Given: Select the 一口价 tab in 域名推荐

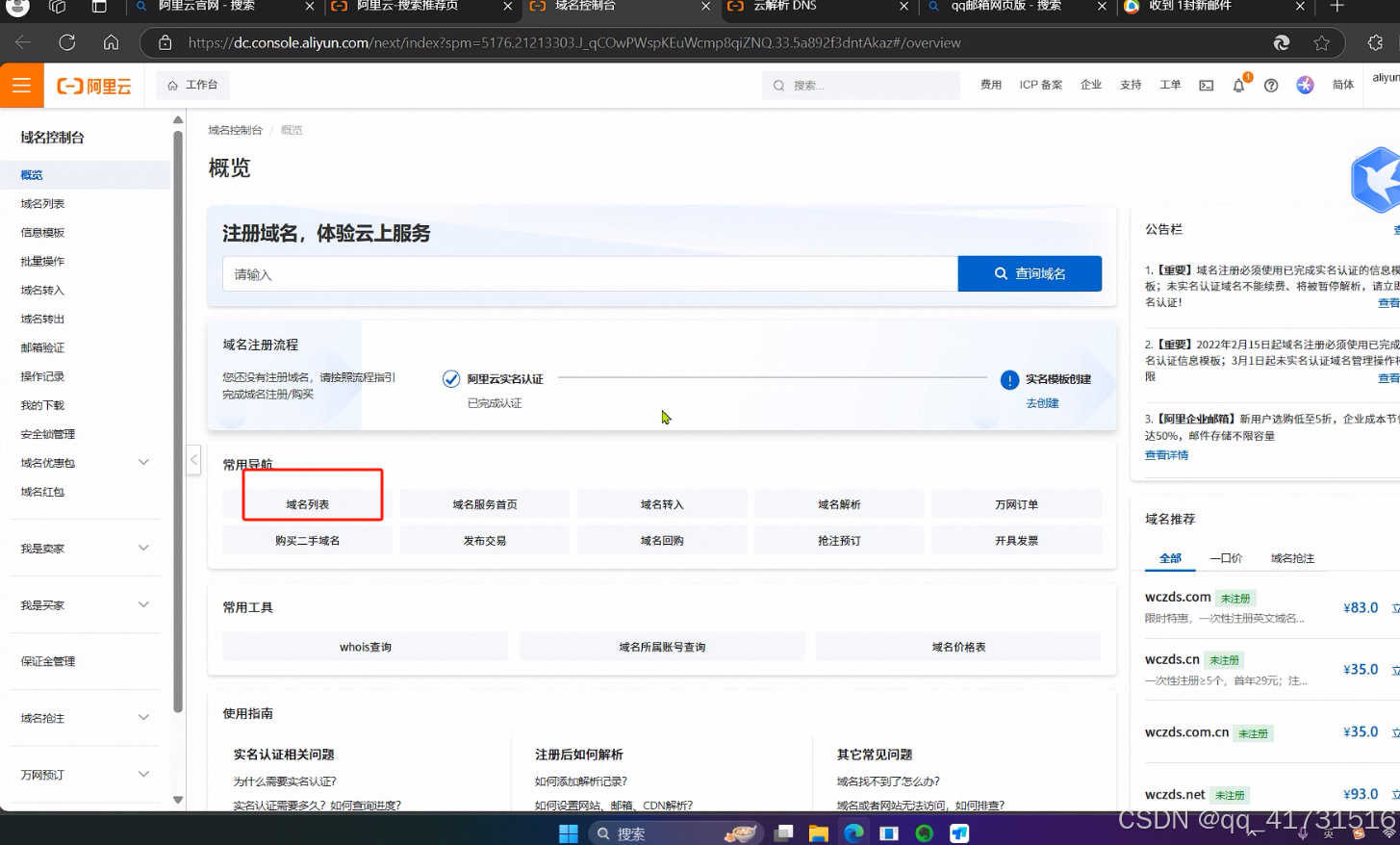Looking at the screenshot, I should pyautogui.click(x=1225, y=558).
